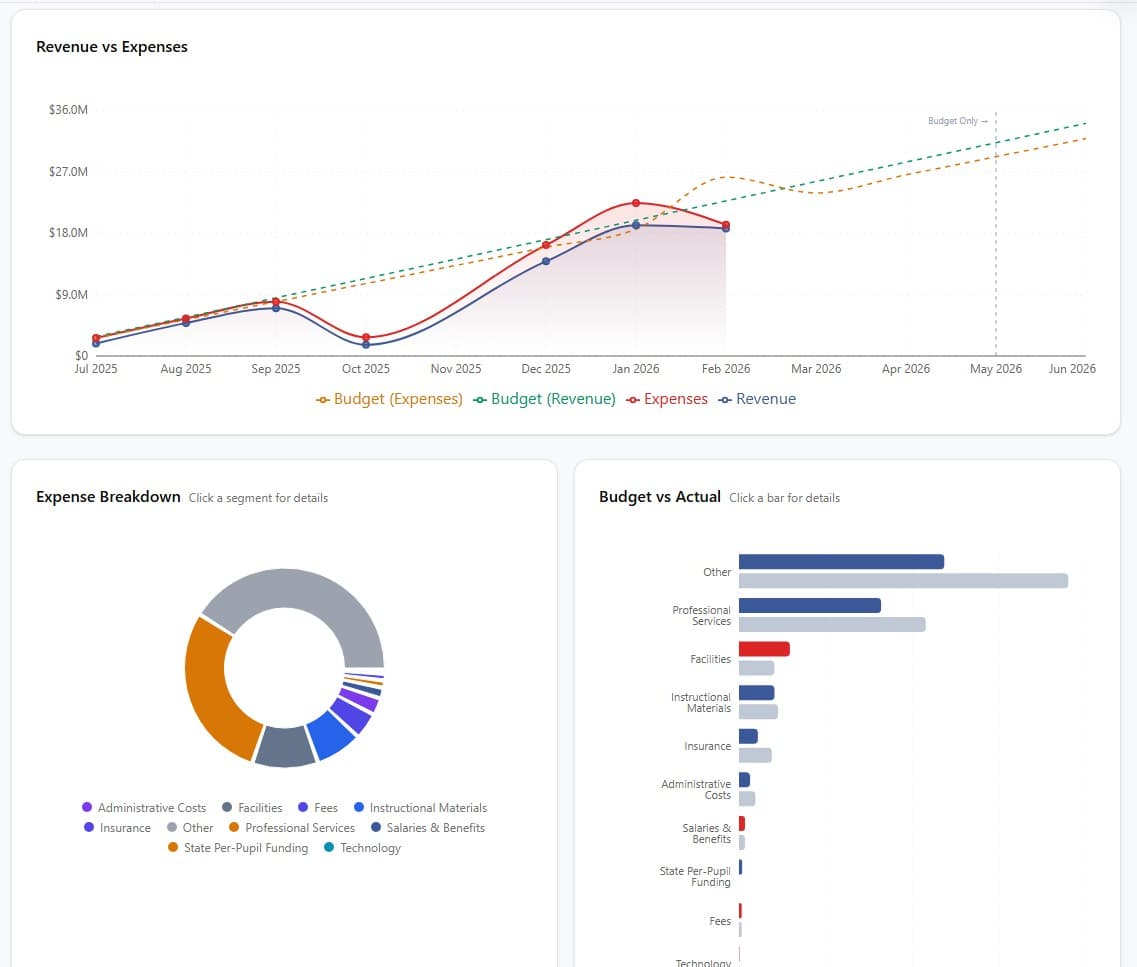This screenshot has width=1137, height=967.
Task: Click the blue Administrative Costs actual bar
Action: pos(744,779)
